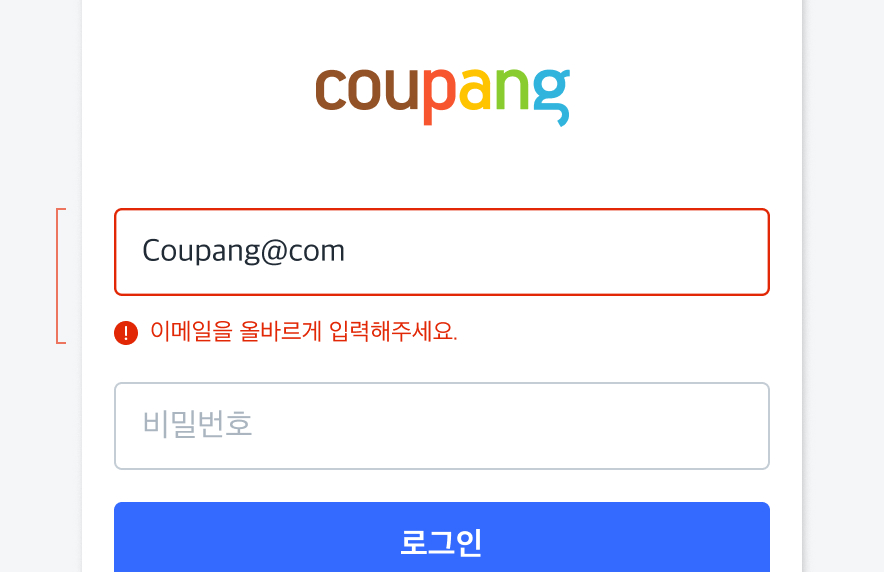Click the '@' symbol in the email text
This screenshot has width=884, height=572.
pyautogui.click(x=275, y=251)
